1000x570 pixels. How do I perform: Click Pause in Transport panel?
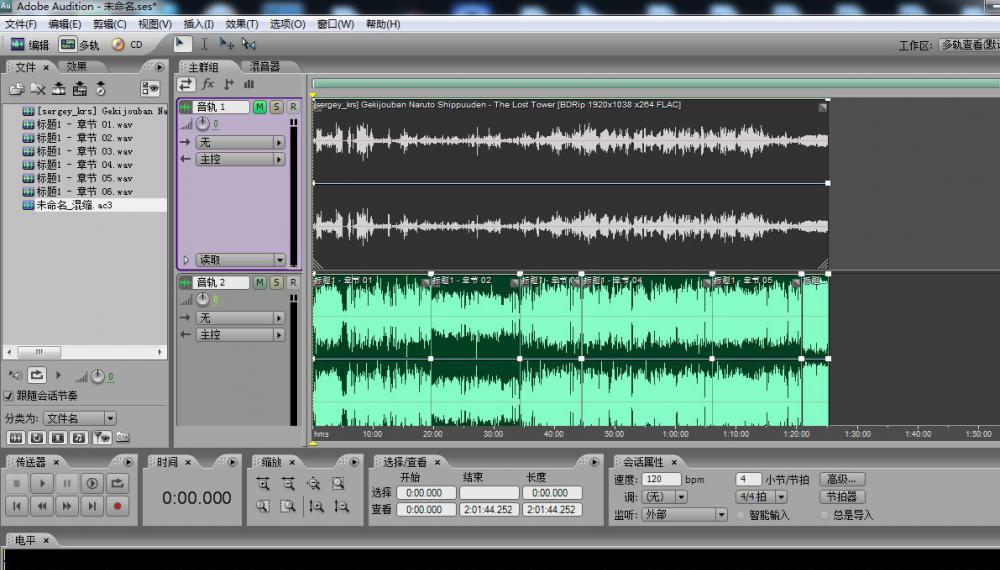pyautogui.click(x=67, y=483)
